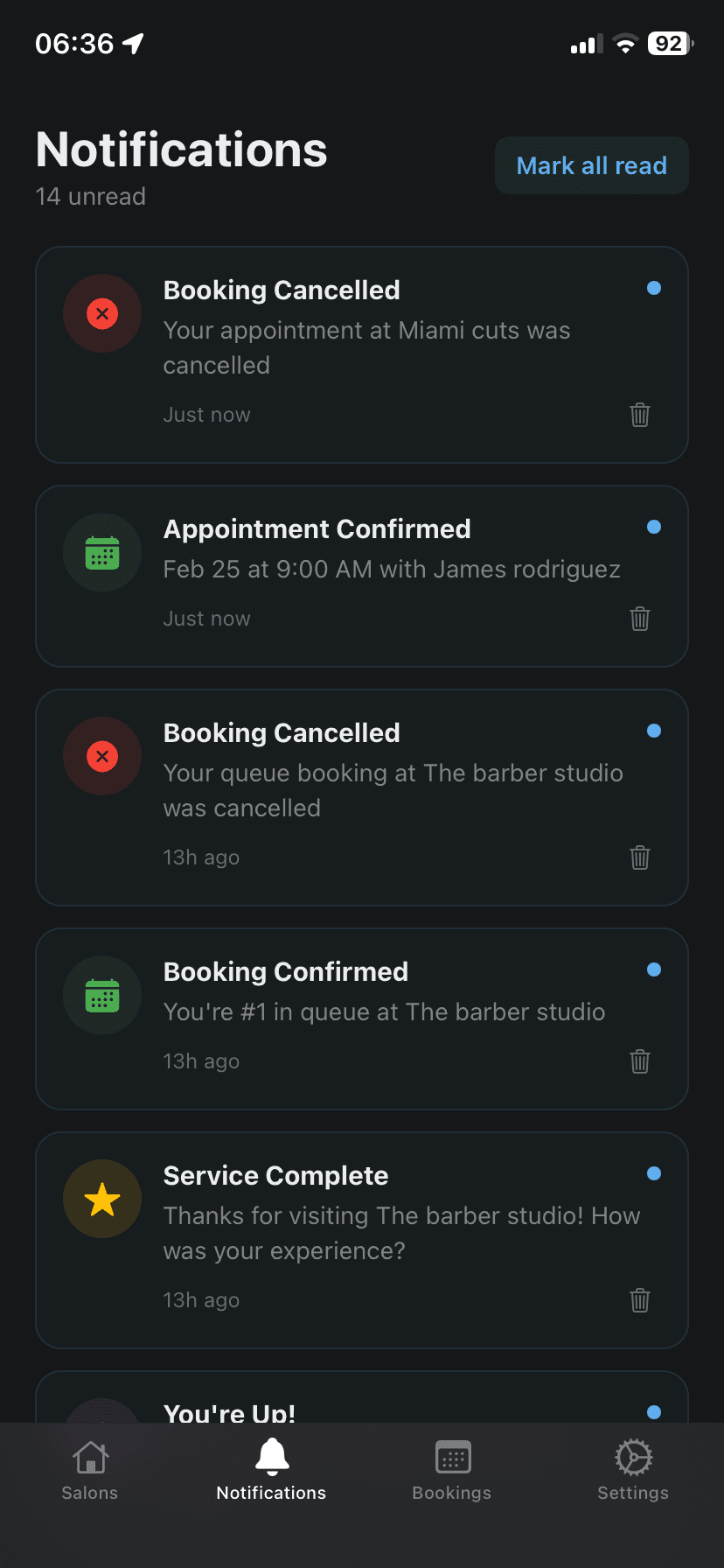Open the Miami cuts Booking Cancelled notification
The width and height of the screenshot is (724, 1568).
(362, 354)
